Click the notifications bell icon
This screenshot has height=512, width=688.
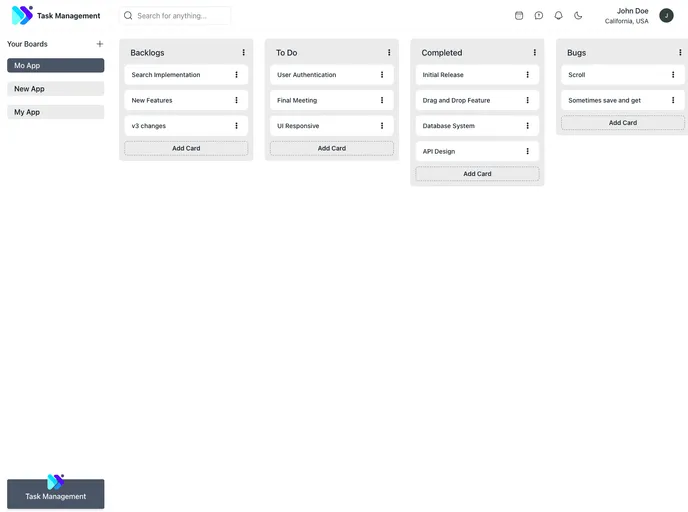[x=558, y=16]
